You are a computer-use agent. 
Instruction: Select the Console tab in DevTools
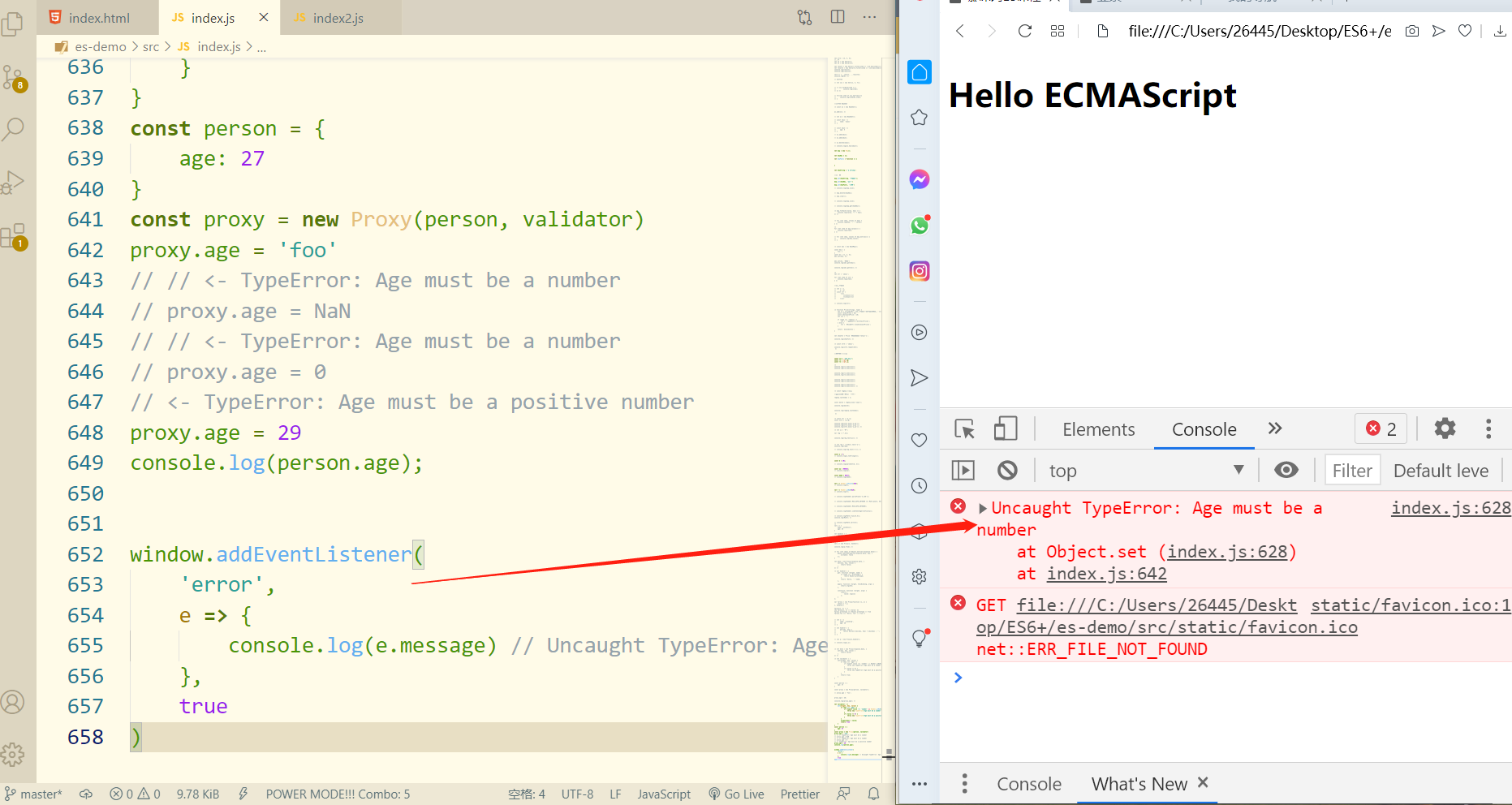click(x=1204, y=429)
